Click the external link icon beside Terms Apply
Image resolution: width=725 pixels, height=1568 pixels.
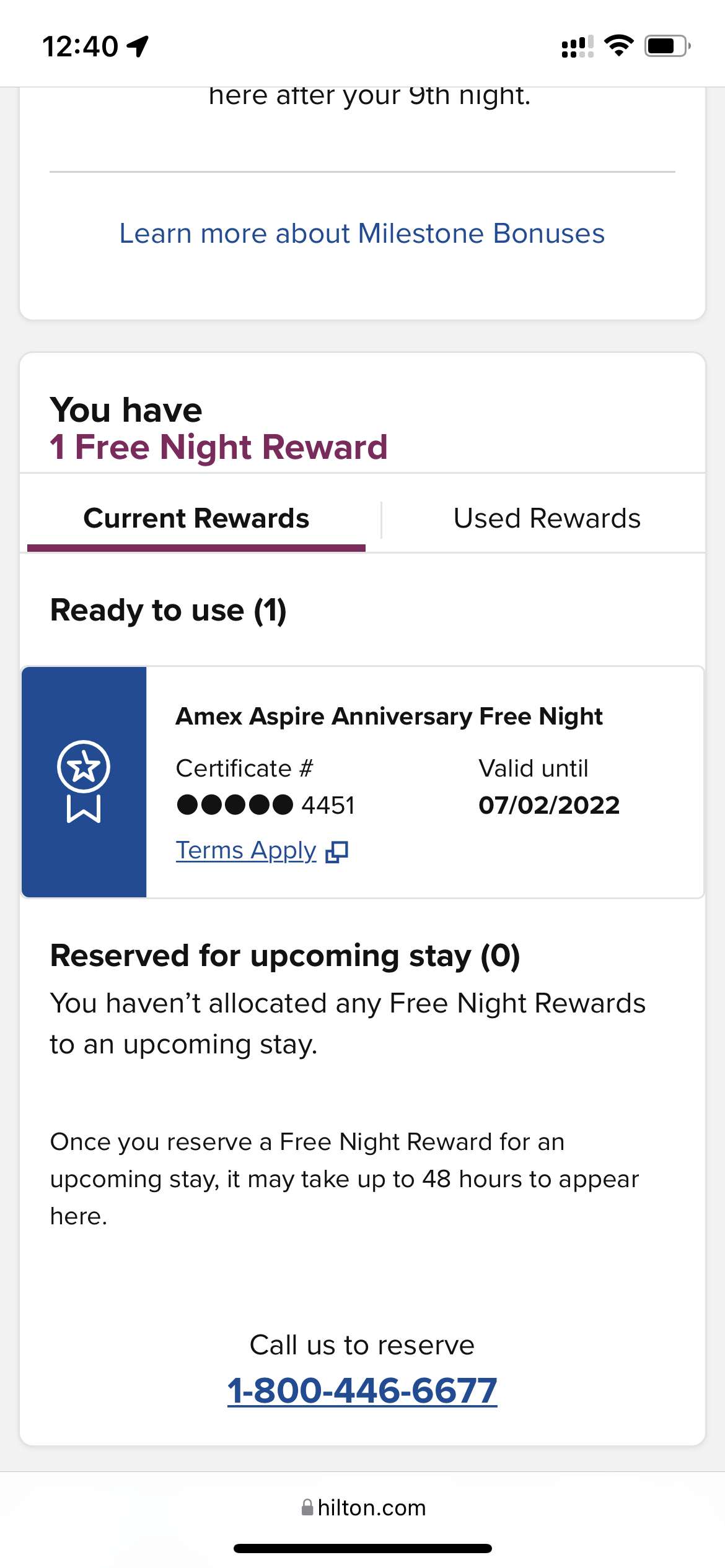pos(337,852)
